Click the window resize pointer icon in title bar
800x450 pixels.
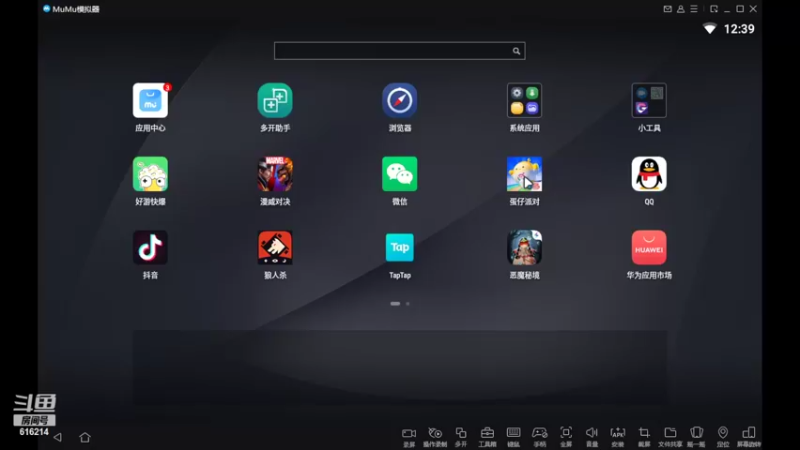[714, 9]
